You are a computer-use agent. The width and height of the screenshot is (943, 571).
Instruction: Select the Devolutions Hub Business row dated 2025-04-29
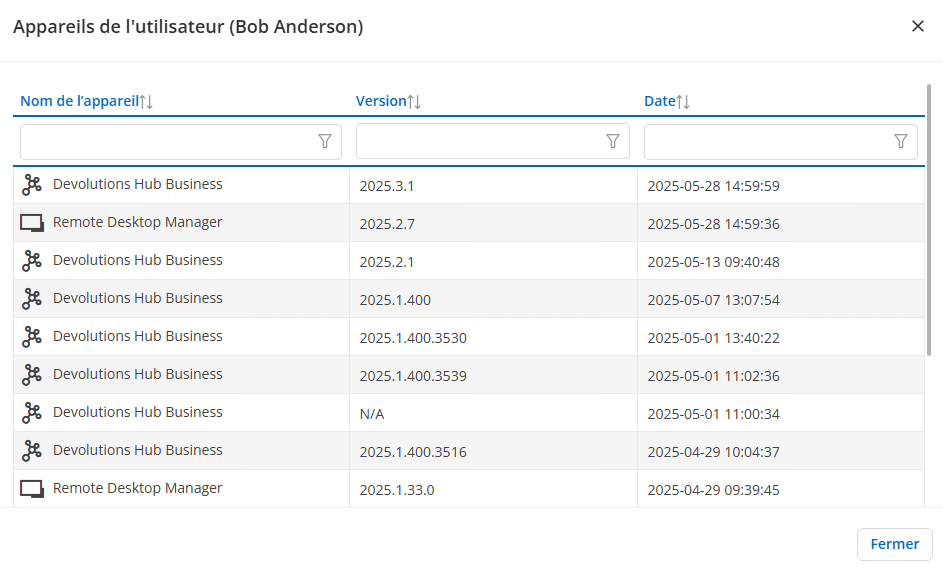click(x=469, y=450)
